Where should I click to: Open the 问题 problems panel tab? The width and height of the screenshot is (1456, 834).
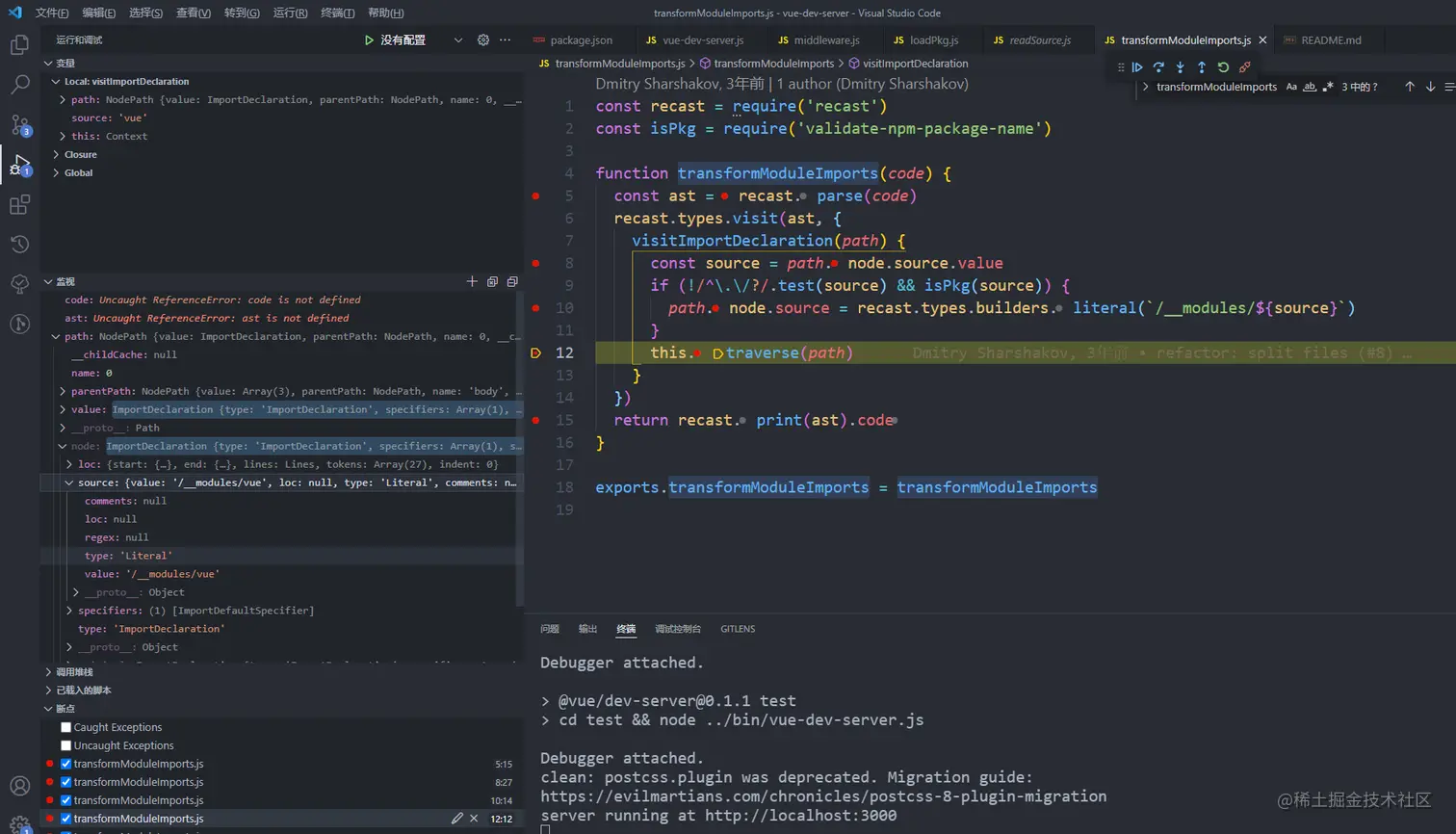[x=550, y=629]
